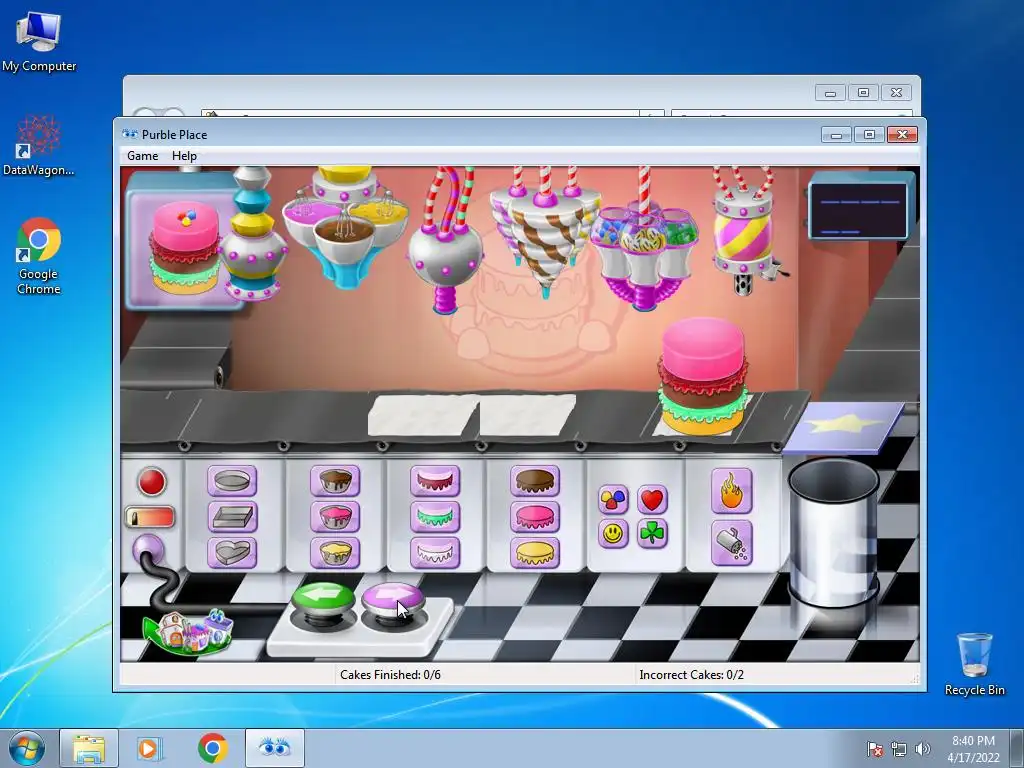The width and height of the screenshot is (1024, 768).
Task: Minimize the Purble Place window
Action: click(836, 135)
